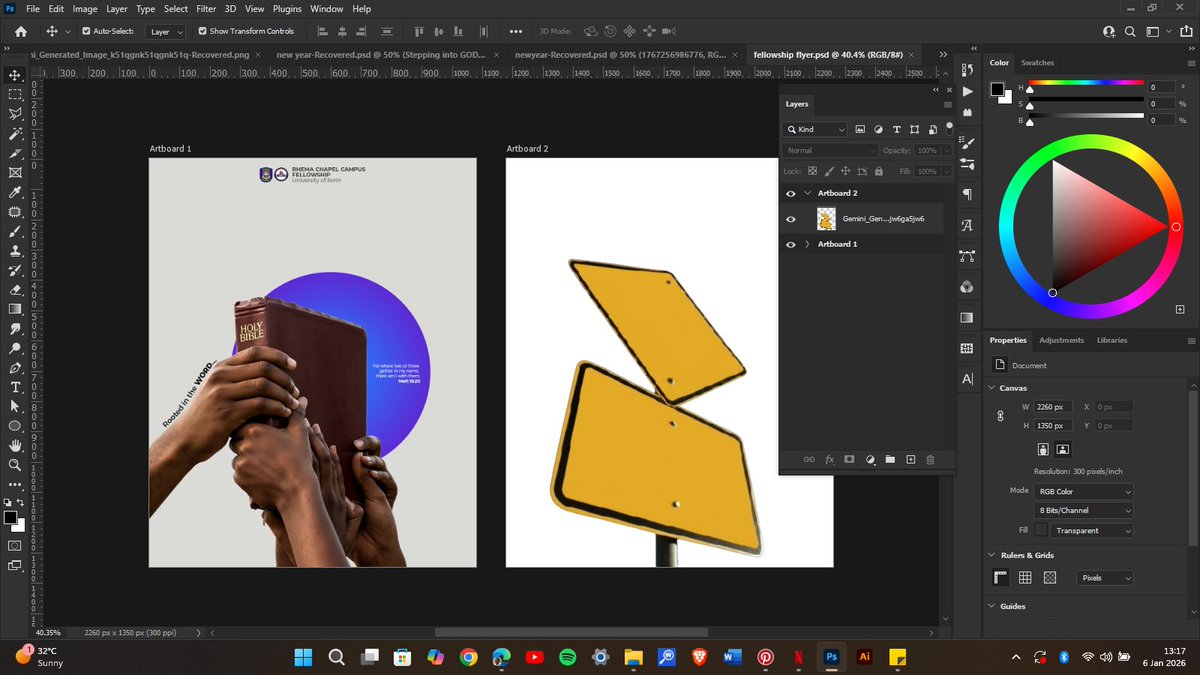This screenshot has width=1200, height=675.
Task: Click the more options ellipsis in options bar
Action: pos(516,31)
